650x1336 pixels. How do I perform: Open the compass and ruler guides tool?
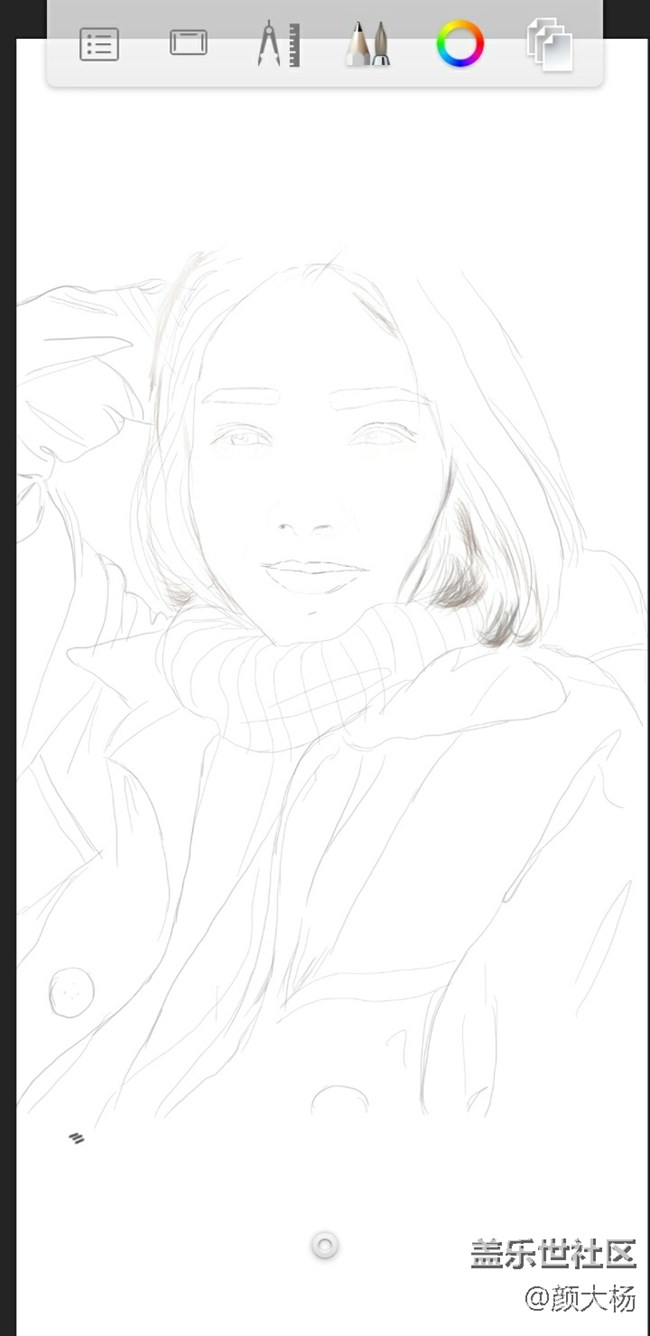point(278,45)
